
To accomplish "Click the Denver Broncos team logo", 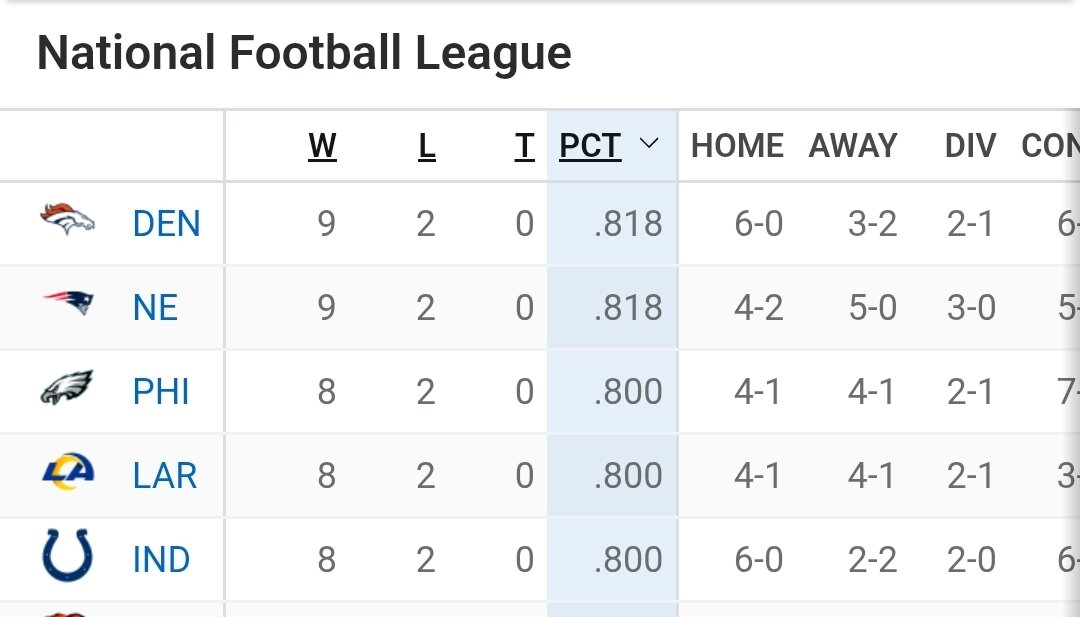I will point(67,219).
